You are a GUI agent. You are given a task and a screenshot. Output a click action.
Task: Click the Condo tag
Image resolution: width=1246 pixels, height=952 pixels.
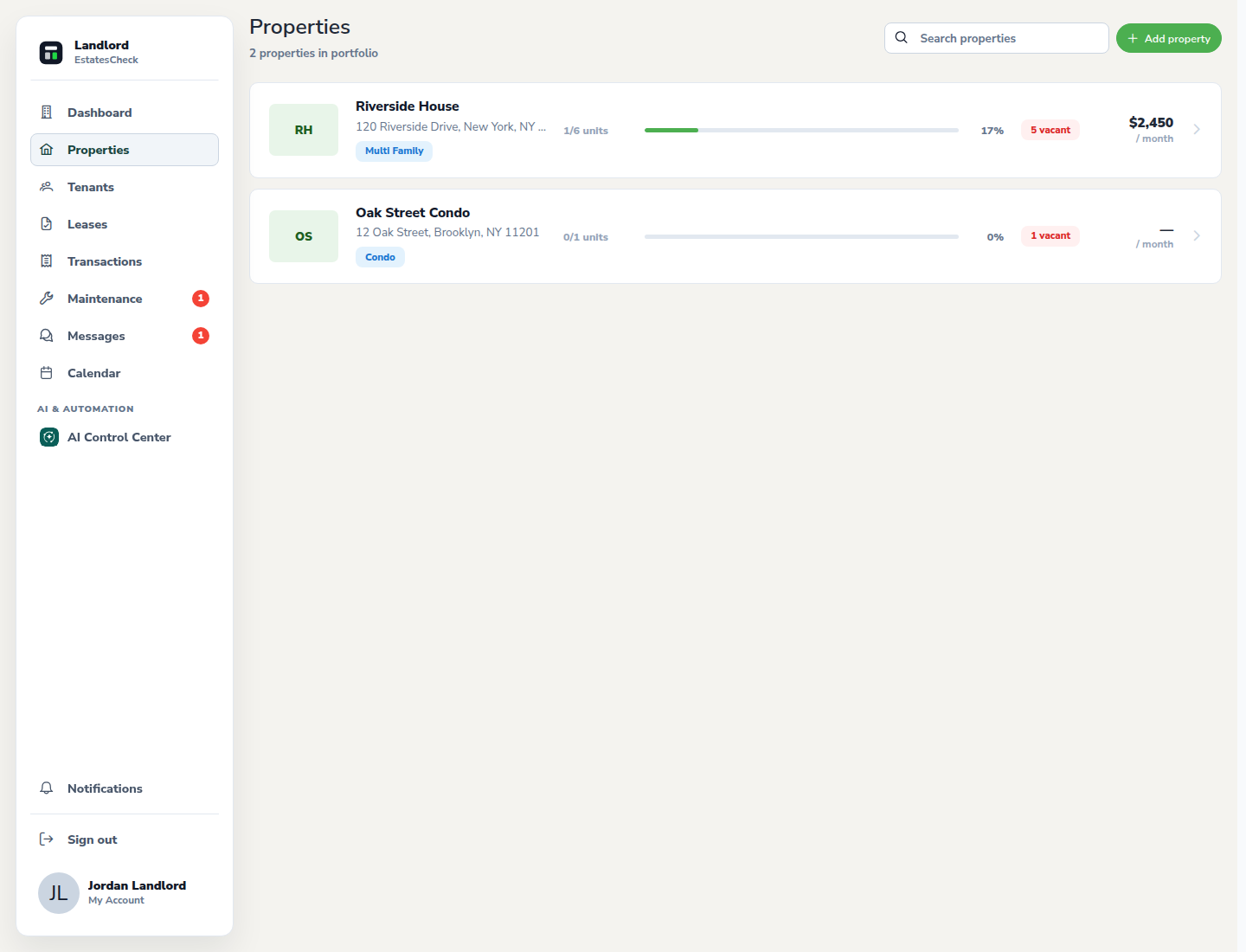point(380,257)
